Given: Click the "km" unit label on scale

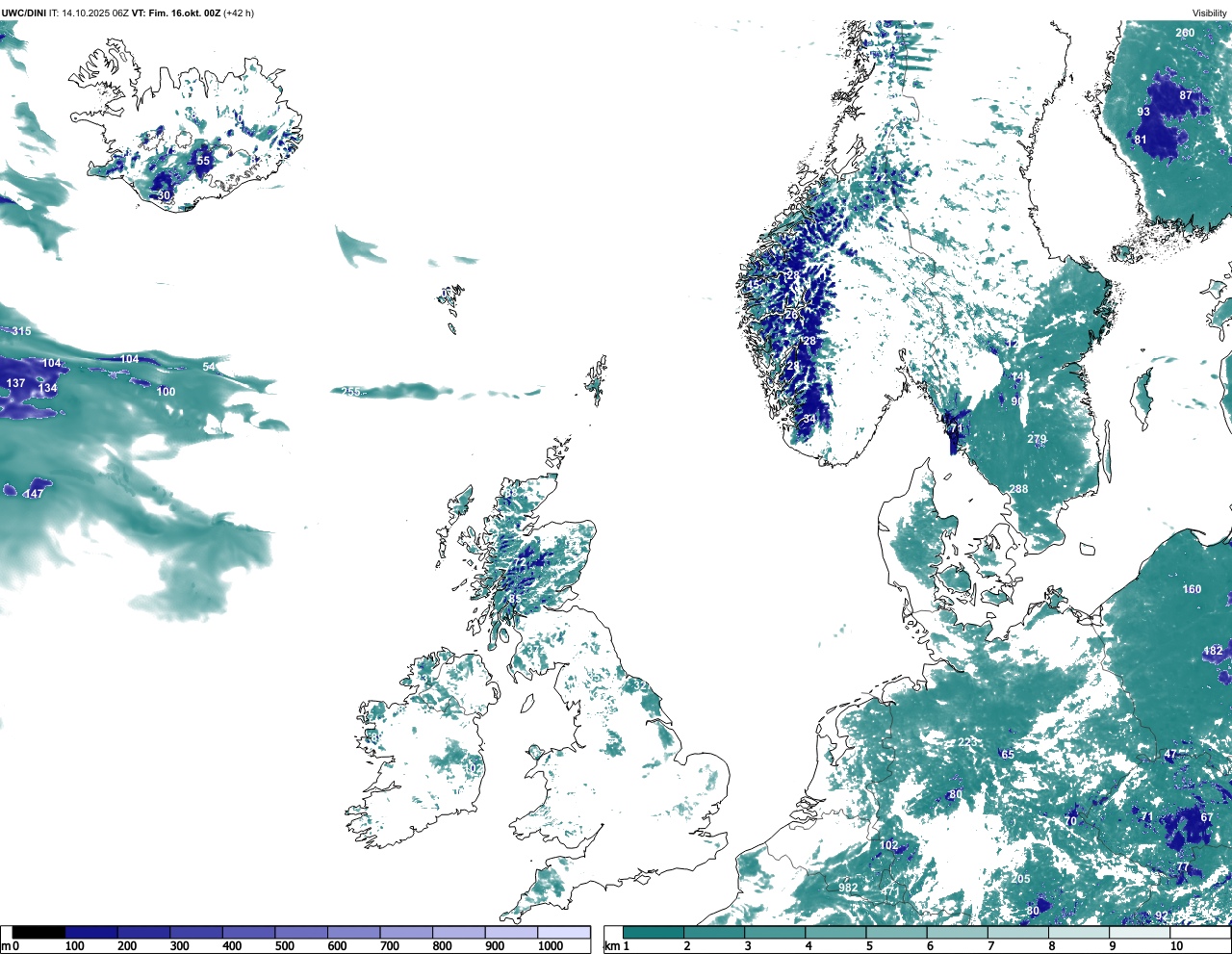Looking at the screenshot, I should click(x=612, y=946).
